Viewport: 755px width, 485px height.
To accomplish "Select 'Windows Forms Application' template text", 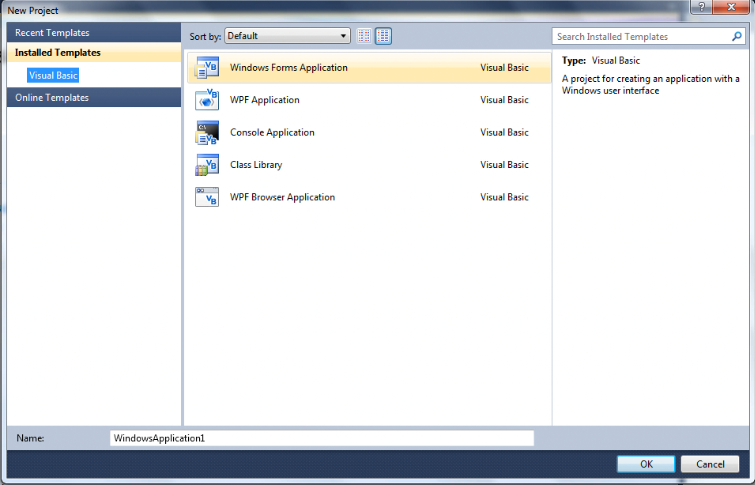I will point(288,68).
